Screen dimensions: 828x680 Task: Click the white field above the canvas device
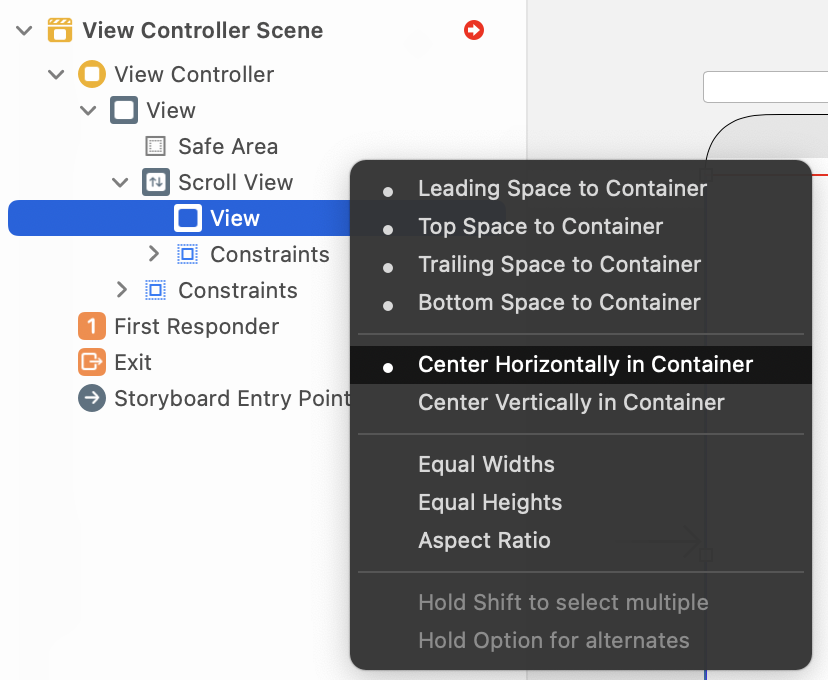pyautogui.click(x=765, y=87)
